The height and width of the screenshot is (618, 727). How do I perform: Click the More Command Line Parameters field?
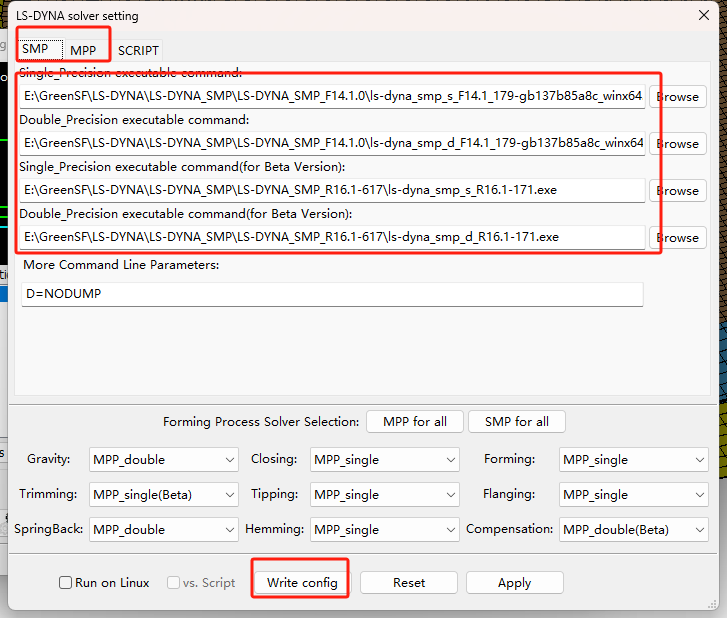pyautogui.click(x=332, y=294)
